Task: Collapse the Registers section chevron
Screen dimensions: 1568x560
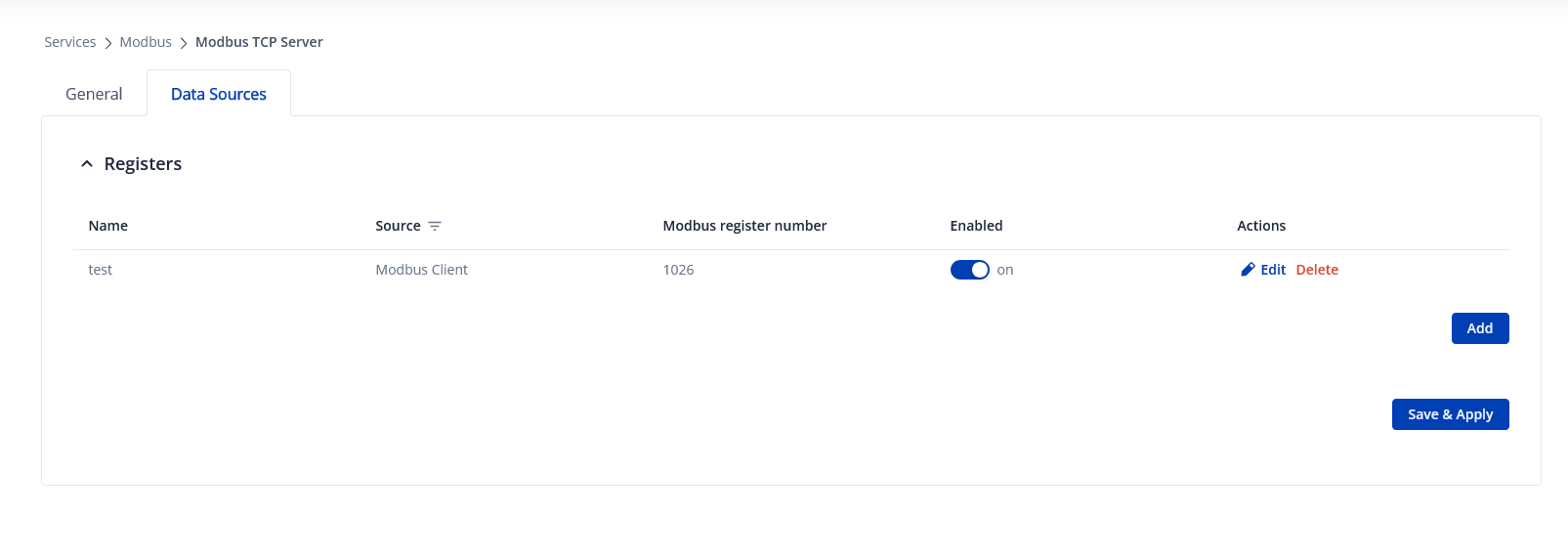Action: [x=87, y=164]
